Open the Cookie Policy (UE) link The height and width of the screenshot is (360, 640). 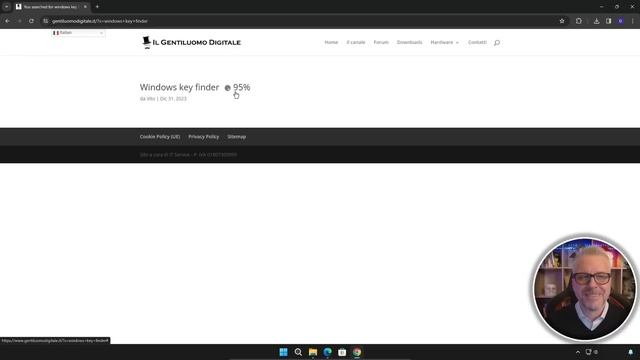coord(160,137)
